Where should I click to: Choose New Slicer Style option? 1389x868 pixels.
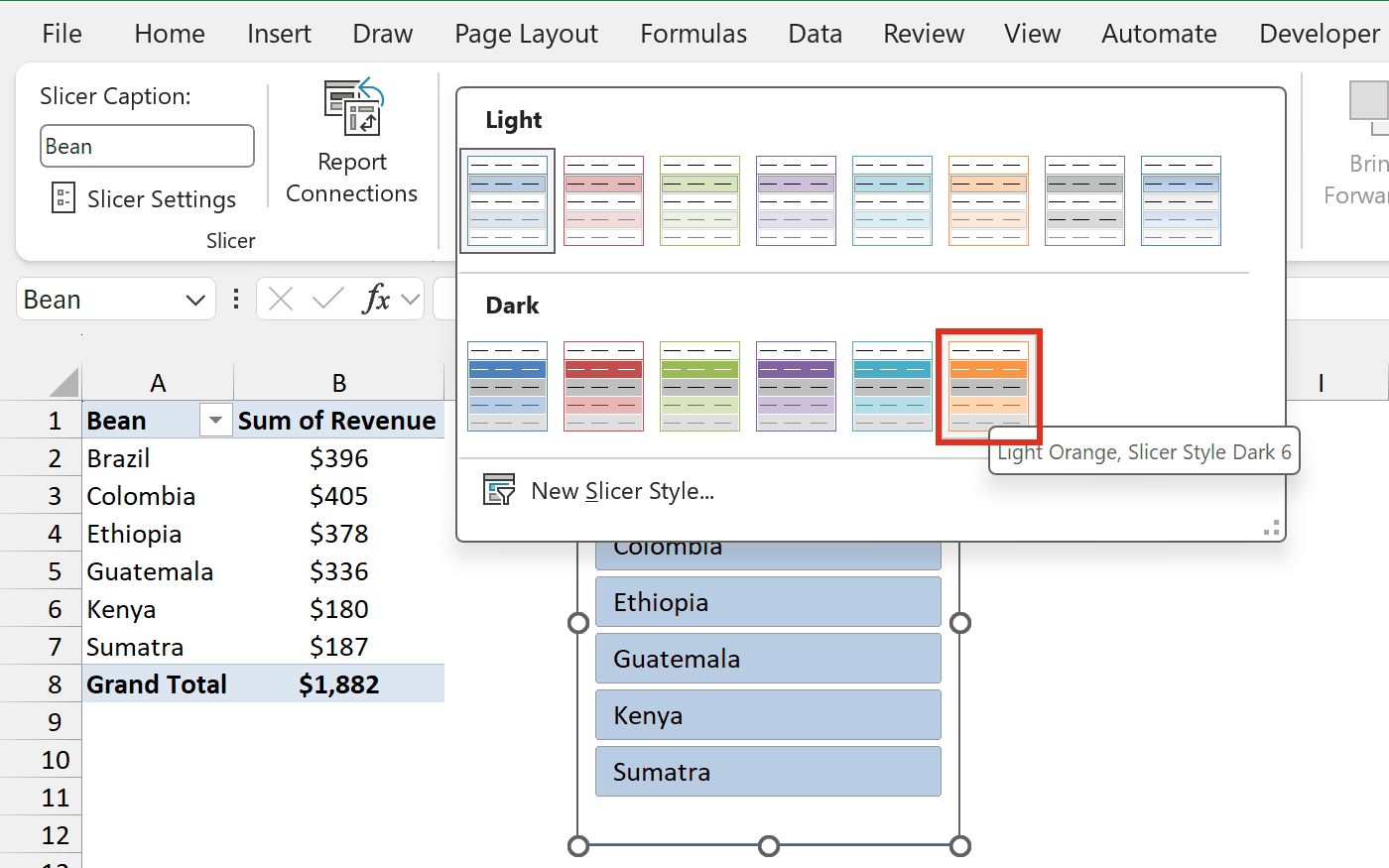click(x=598, y=490)
